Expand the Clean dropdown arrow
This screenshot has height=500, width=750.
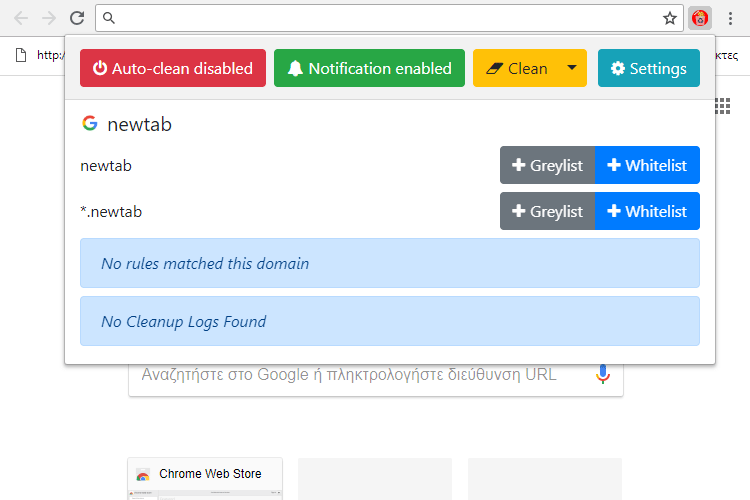pyautogui.click(x=572, y=68)
